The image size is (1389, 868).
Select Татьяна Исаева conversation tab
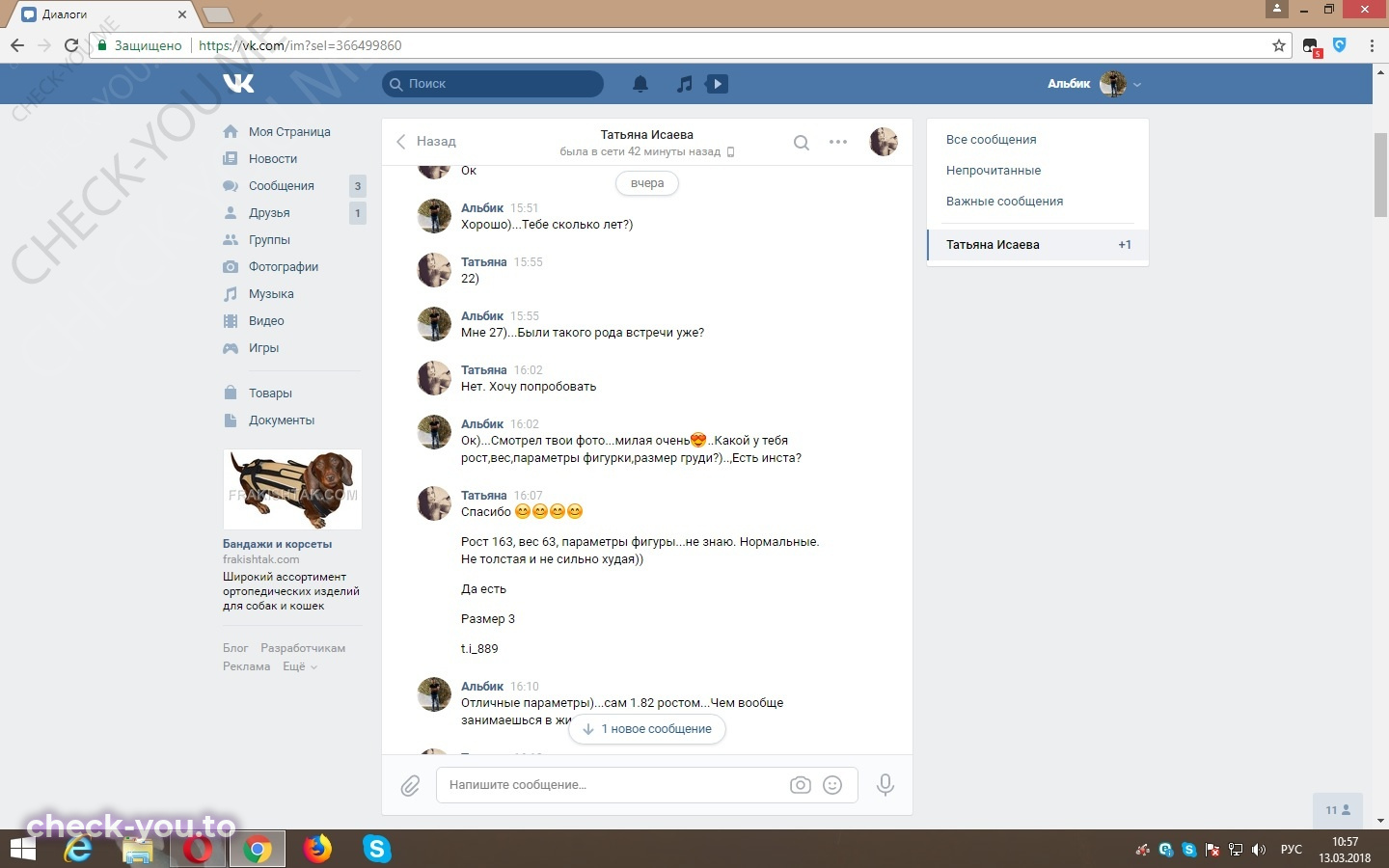point(1038,245)
